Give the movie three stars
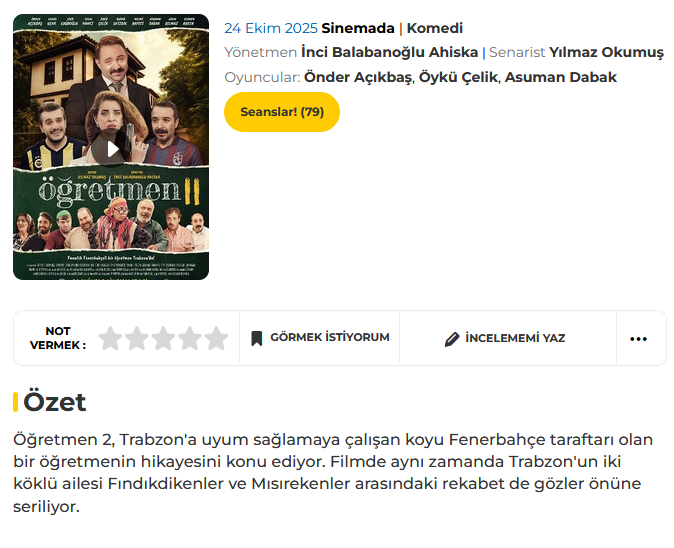Screen dimensions: 674x548 (x=163, y=339)
